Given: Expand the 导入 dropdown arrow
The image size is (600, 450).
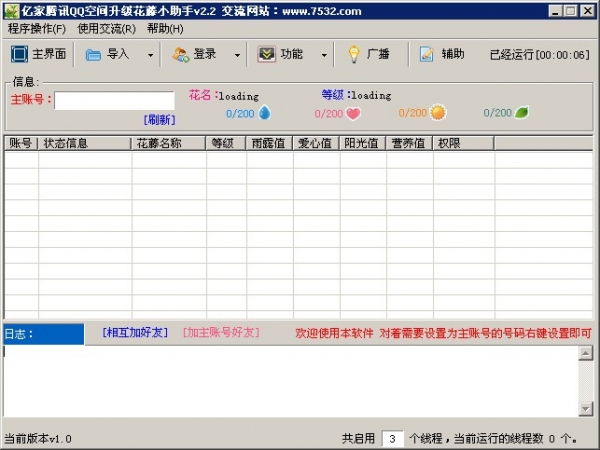Looking at the screenshot, I should click(150, 55).
